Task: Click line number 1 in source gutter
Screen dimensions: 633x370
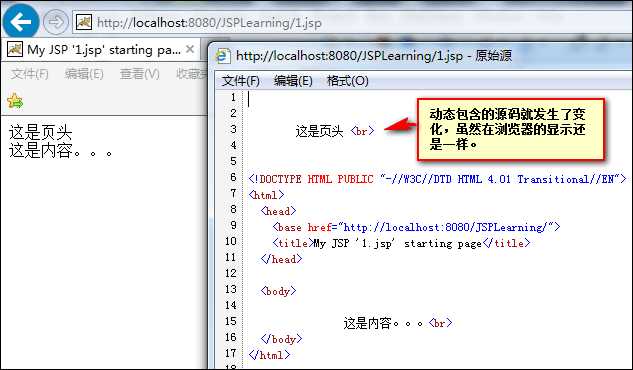Action: coord(233,97)
